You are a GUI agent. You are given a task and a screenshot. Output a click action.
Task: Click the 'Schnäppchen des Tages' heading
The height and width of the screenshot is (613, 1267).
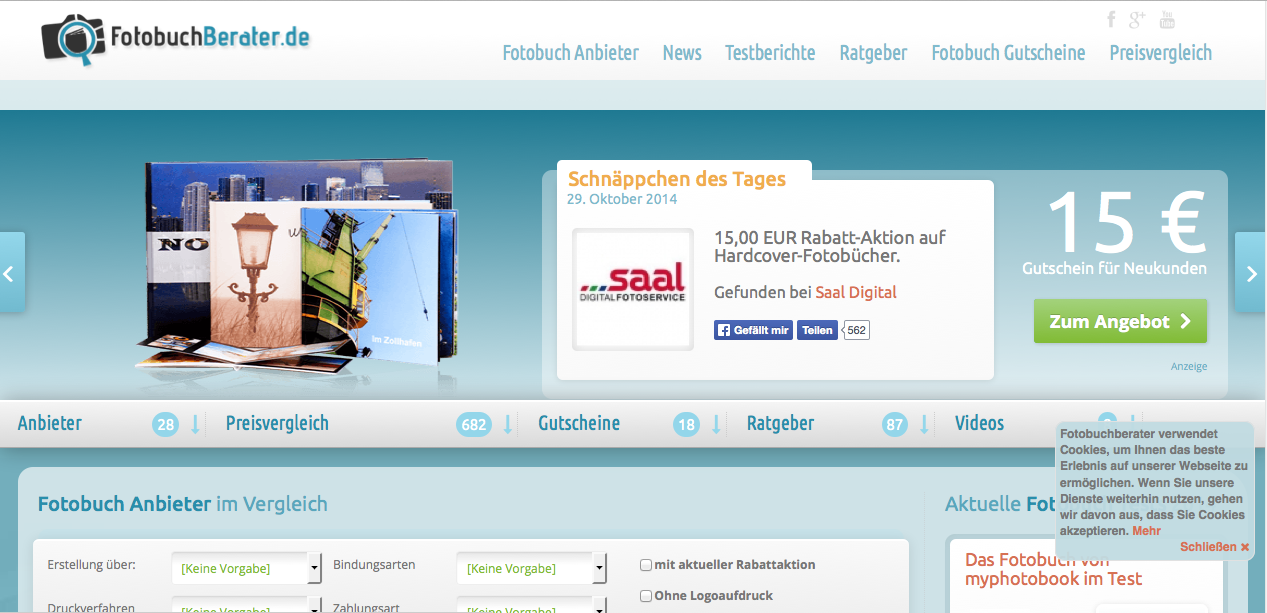click(x=677, y=179)
